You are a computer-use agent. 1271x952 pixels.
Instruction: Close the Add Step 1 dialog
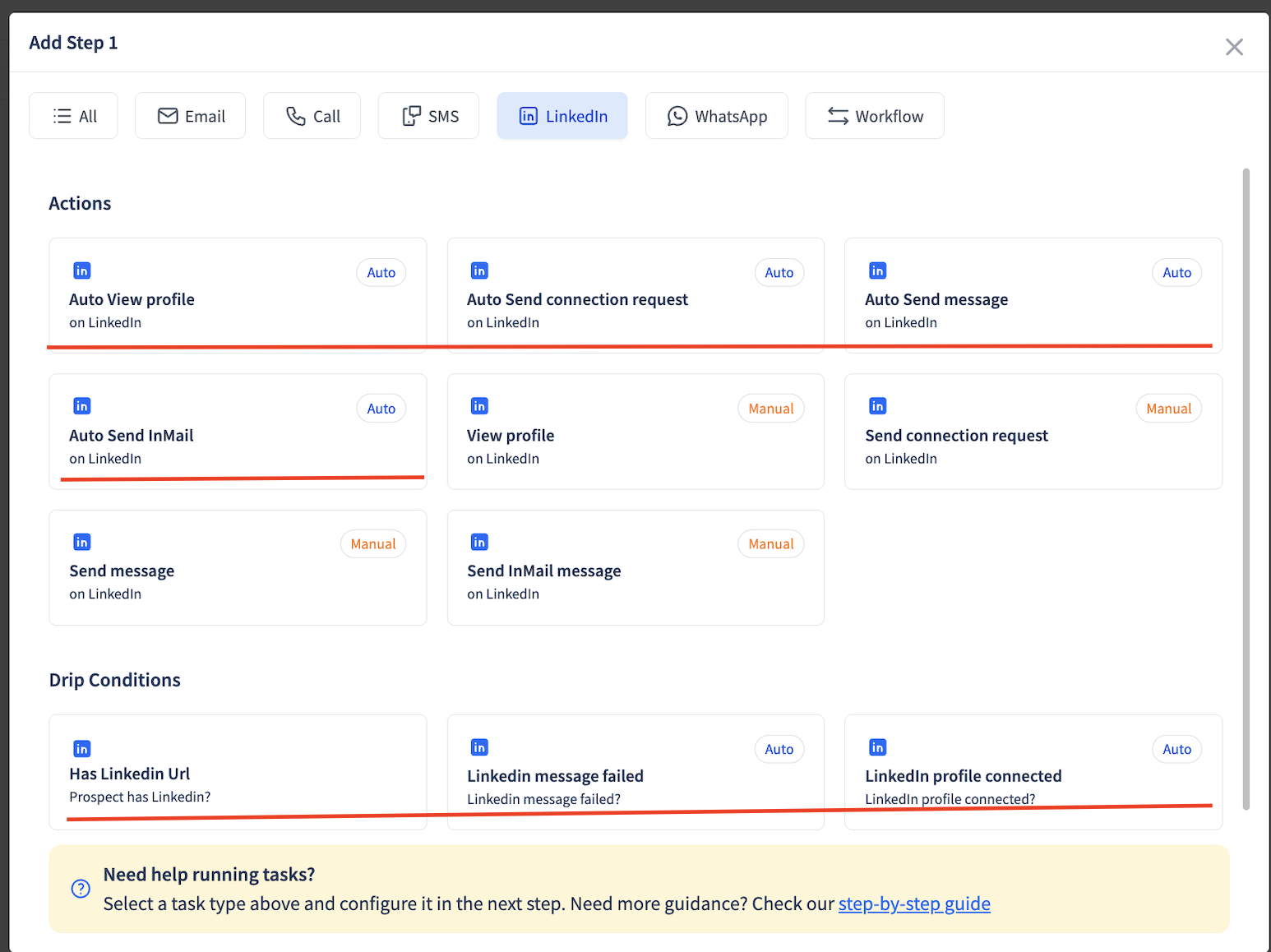pyautogui.click(x=1234, y=47)
